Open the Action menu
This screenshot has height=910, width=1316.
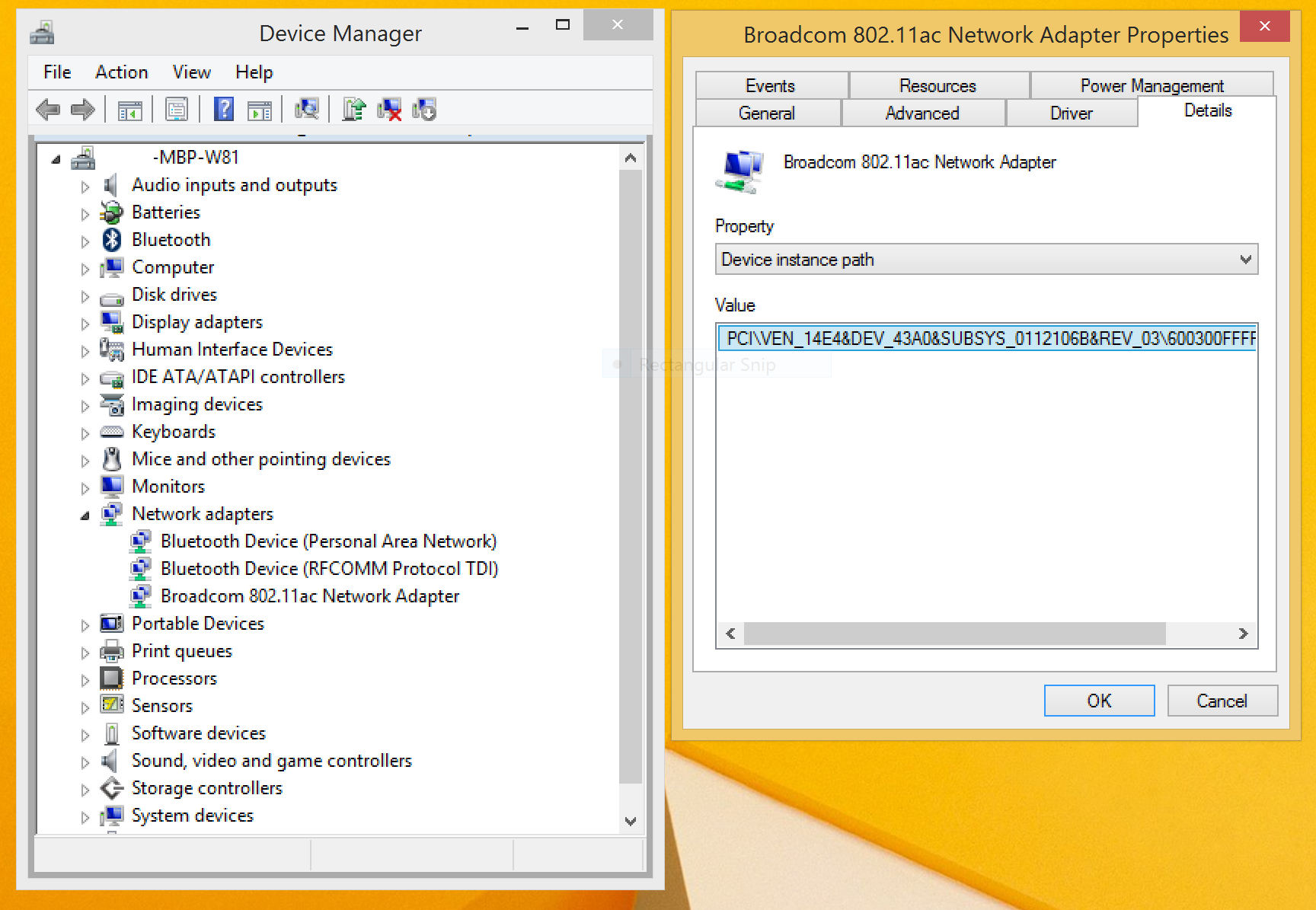click(122, 72)
